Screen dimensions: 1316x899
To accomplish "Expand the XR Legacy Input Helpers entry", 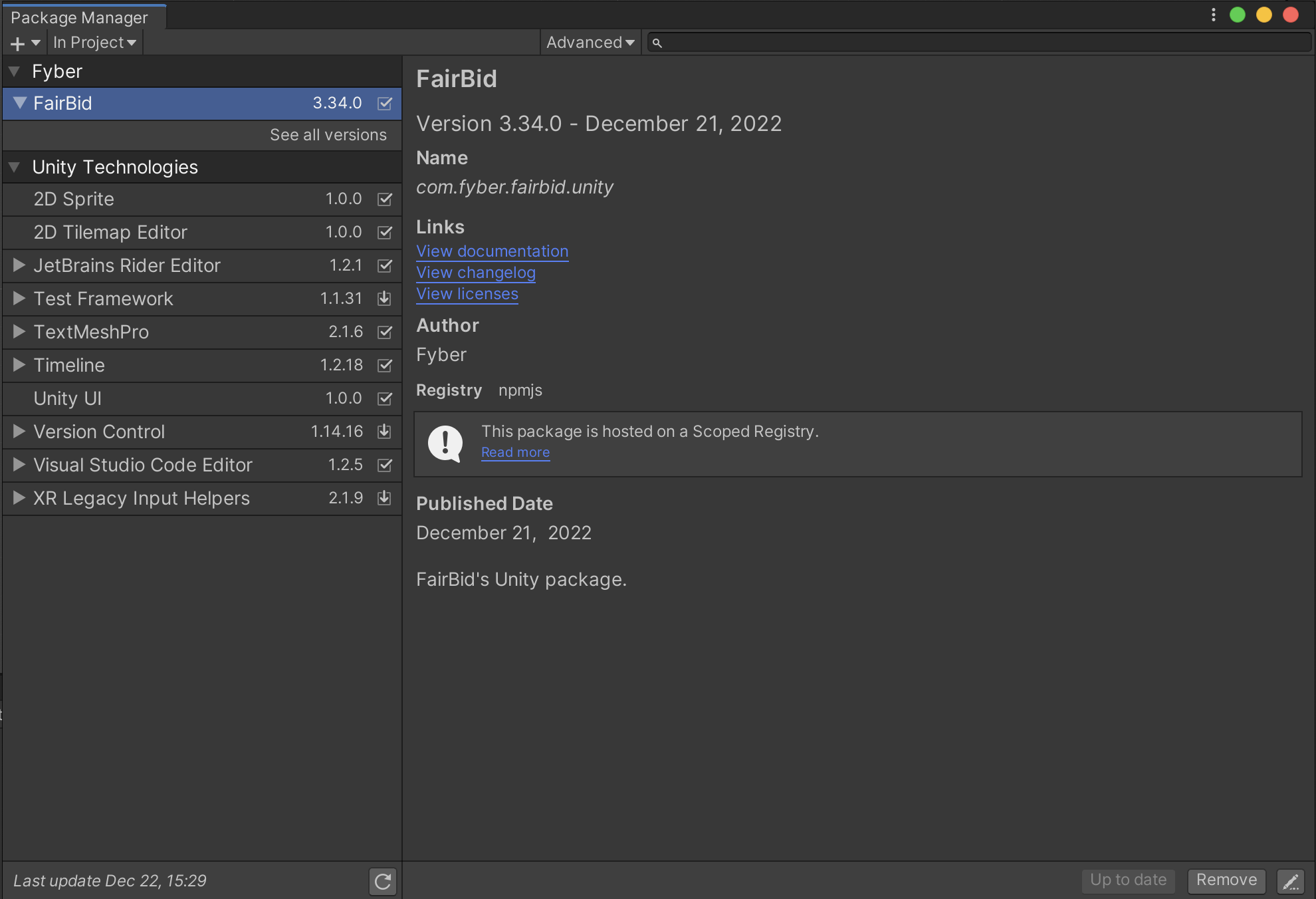I will tap(19, 498).
